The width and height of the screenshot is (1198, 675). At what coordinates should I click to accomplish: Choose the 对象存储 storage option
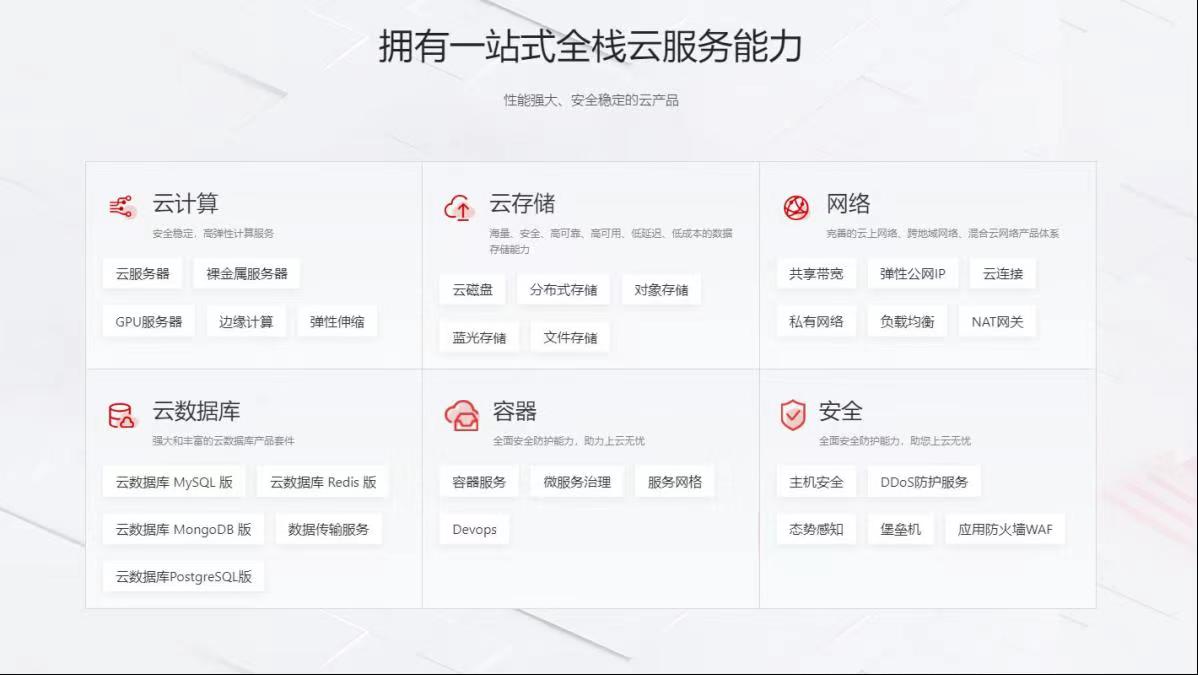coord(661,290)
